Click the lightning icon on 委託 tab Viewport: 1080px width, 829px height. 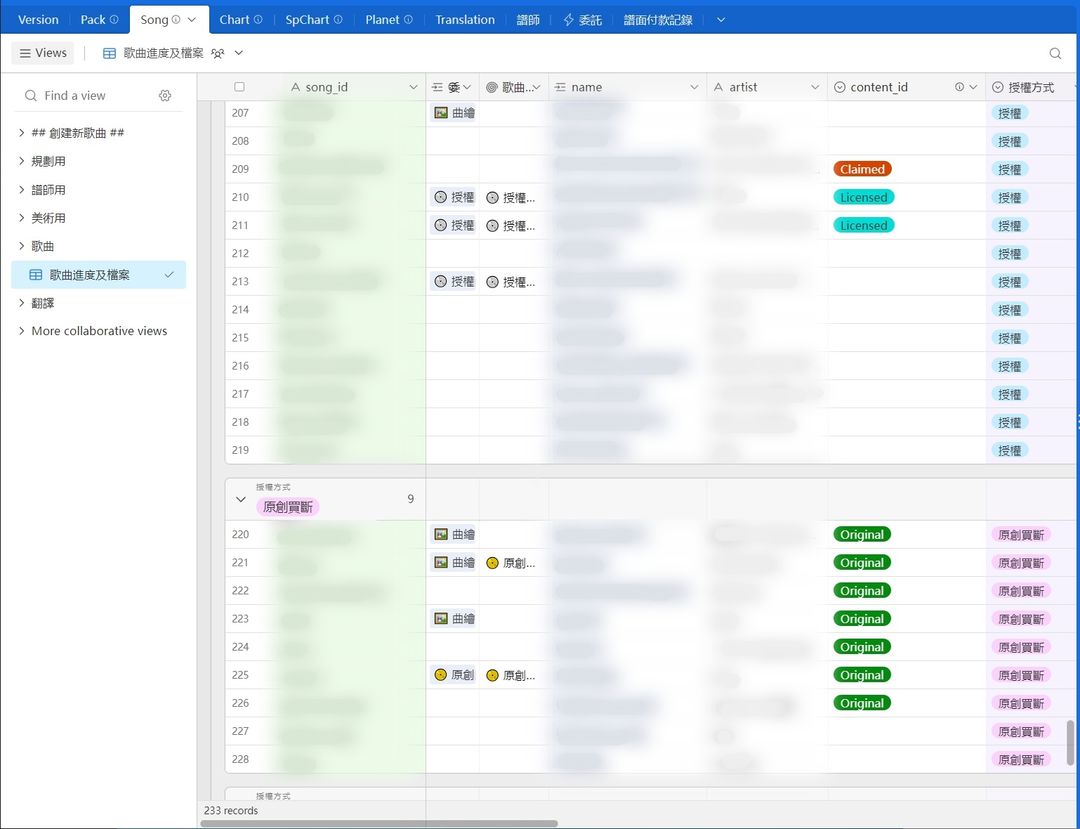568,19
